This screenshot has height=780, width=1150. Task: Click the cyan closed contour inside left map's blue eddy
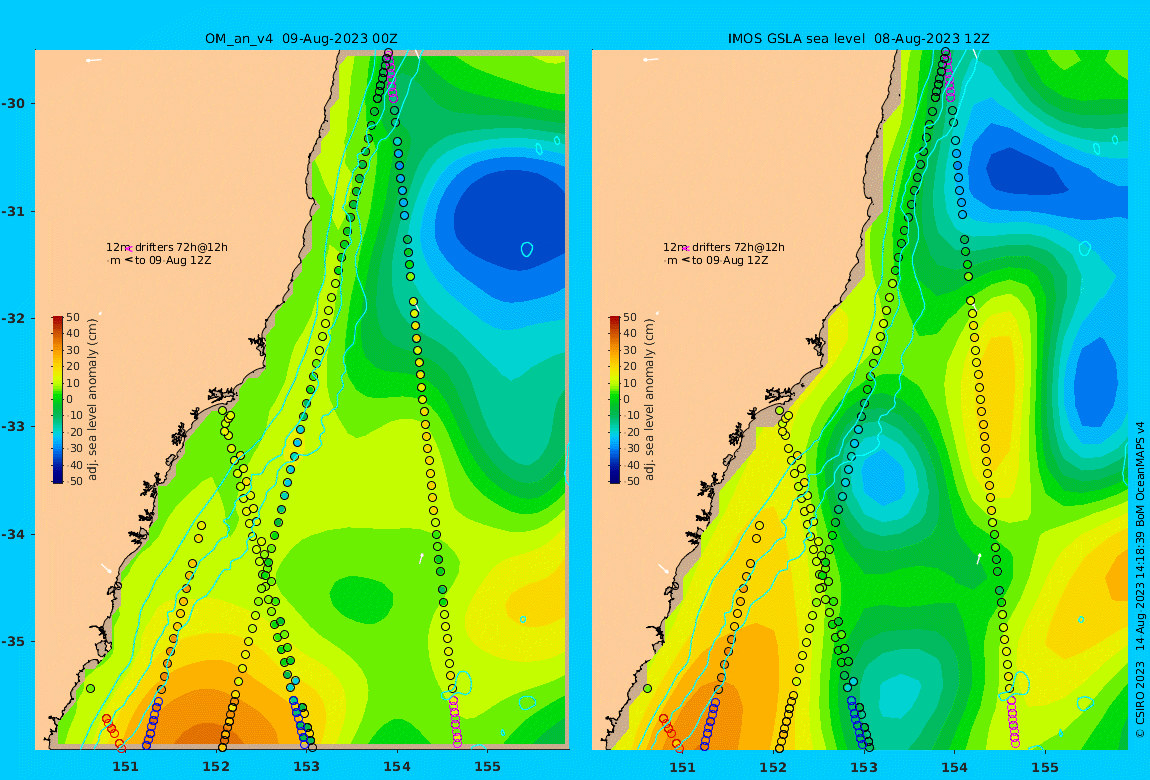point(527,249)
